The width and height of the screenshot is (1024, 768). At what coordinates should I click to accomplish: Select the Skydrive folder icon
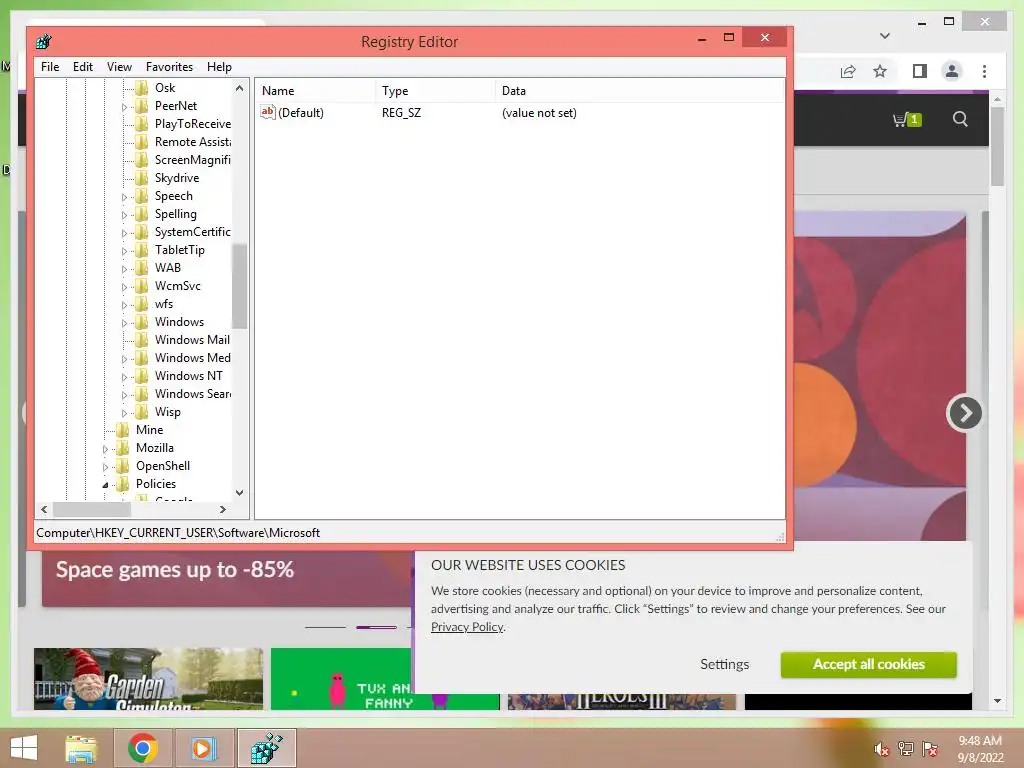pyautogui.click(x=142, y=178)
